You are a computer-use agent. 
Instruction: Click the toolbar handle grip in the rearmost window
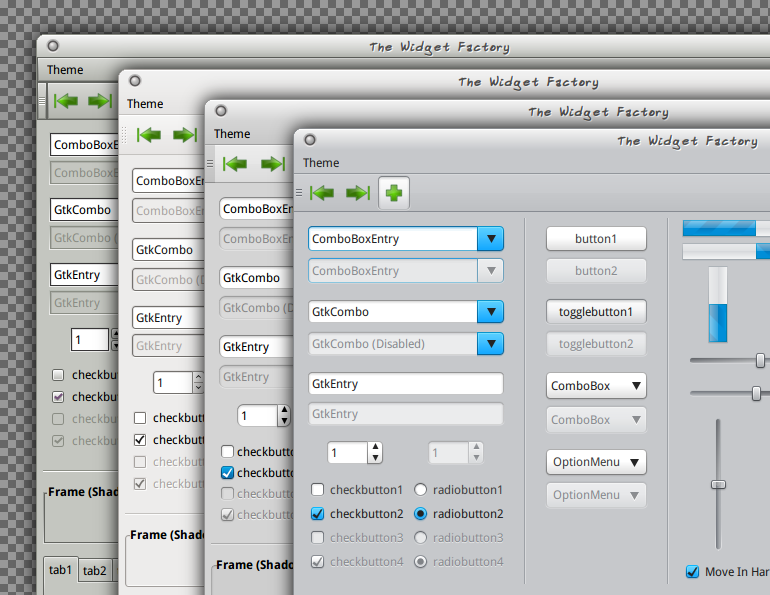42,101
